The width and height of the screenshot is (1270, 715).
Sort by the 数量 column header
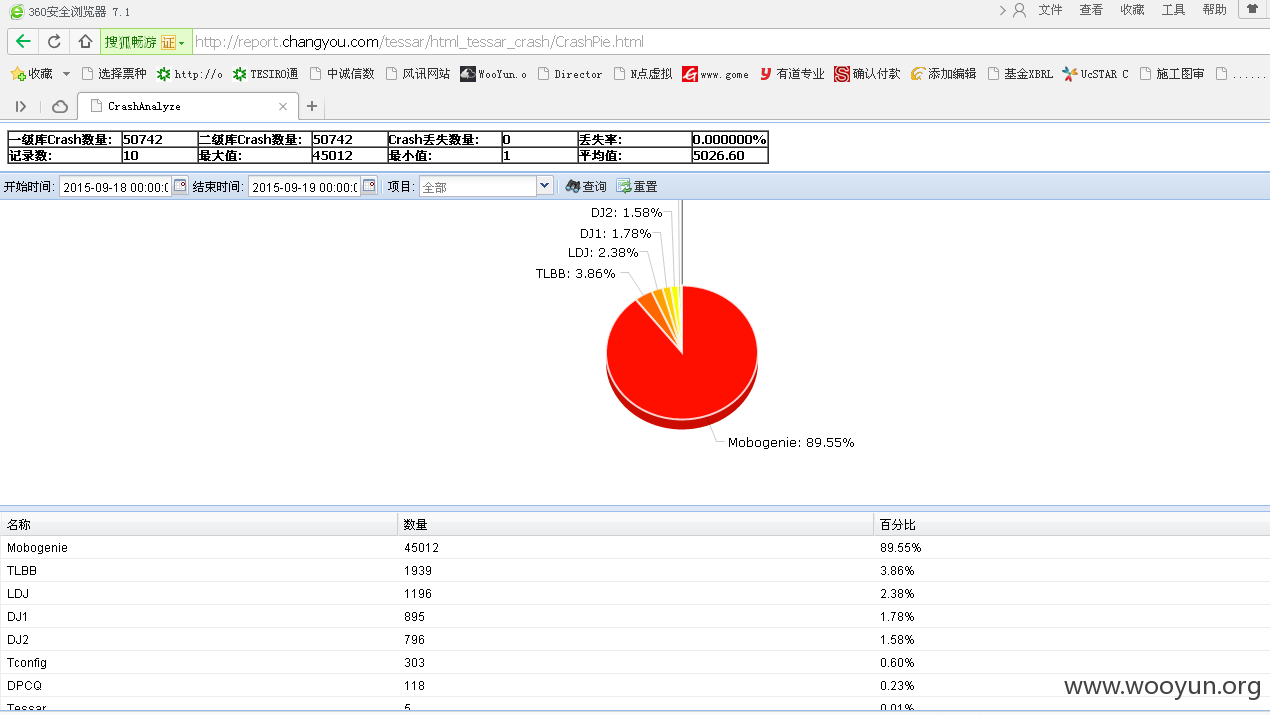636,524
